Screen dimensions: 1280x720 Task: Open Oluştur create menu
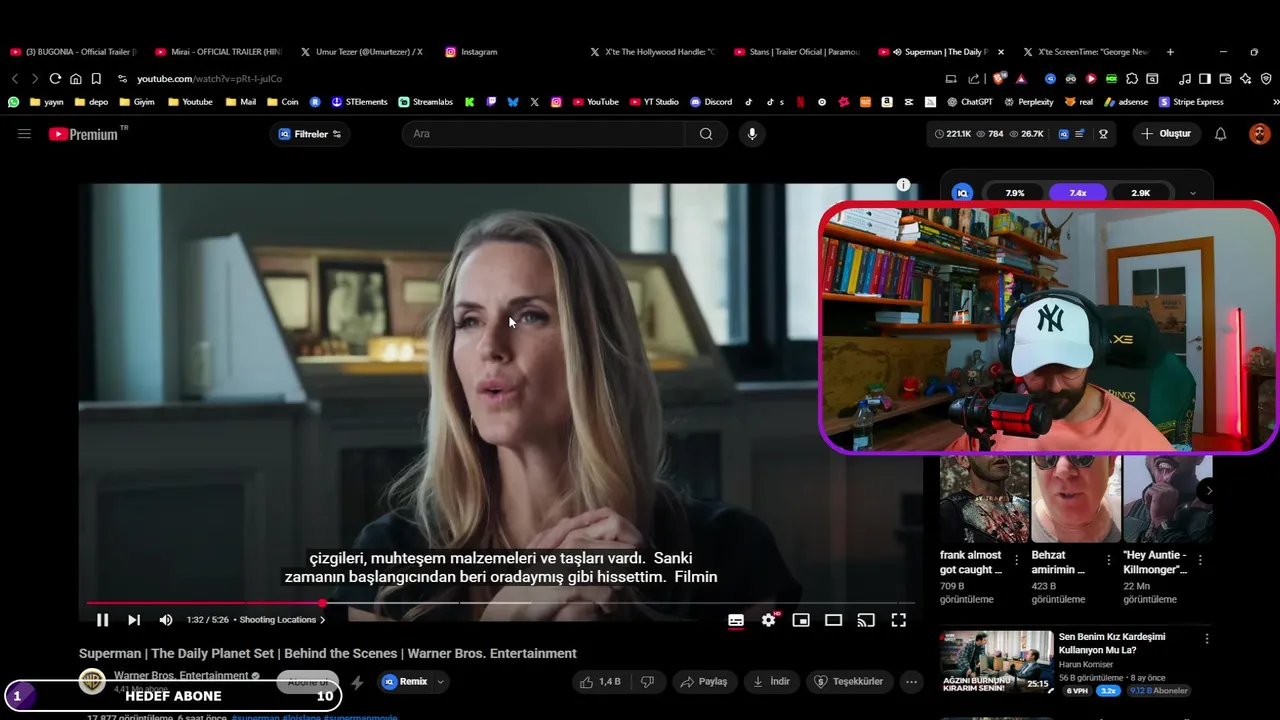[x=1167, y=134]
